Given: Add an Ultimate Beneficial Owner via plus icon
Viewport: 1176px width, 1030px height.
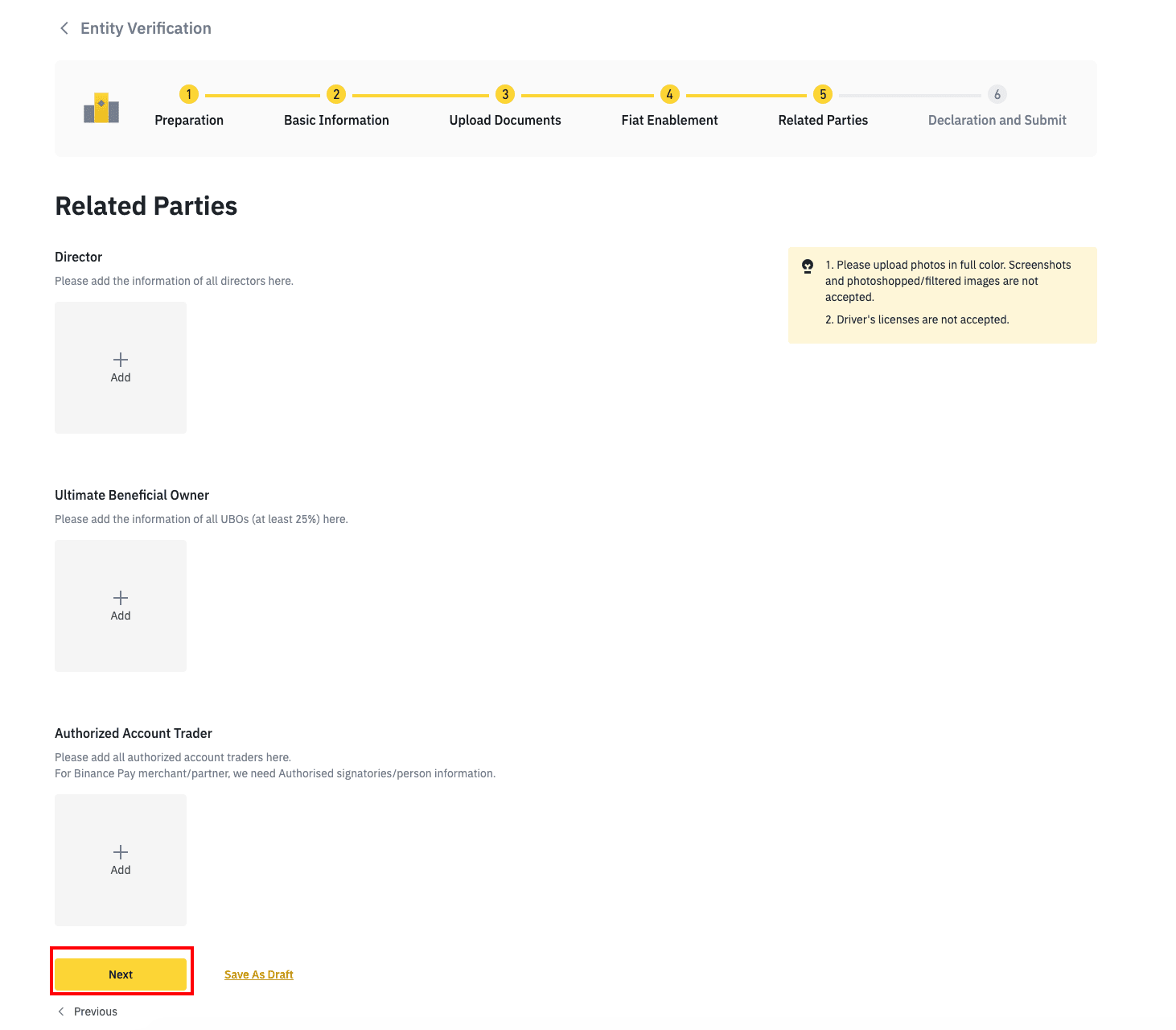Looking at the screenshot, I should (121, 598).
